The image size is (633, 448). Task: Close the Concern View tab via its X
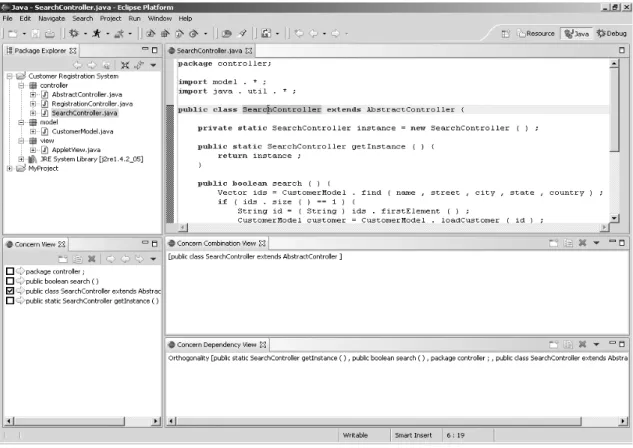pyautogui.click(x=61, y=244)
